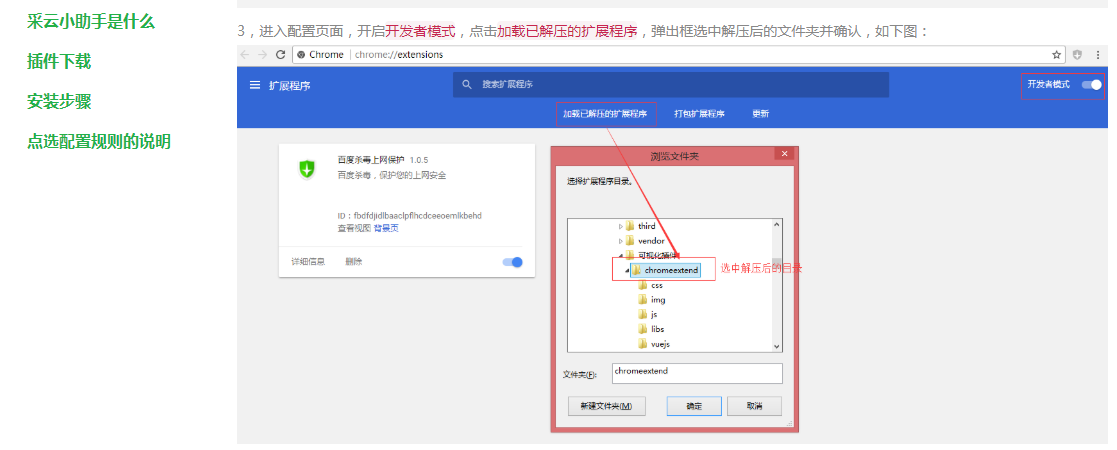The width and height of the screenshot is (1117, 450).
Task: Go back with Chrome's back arrow
Action: [x=245, y=55]
